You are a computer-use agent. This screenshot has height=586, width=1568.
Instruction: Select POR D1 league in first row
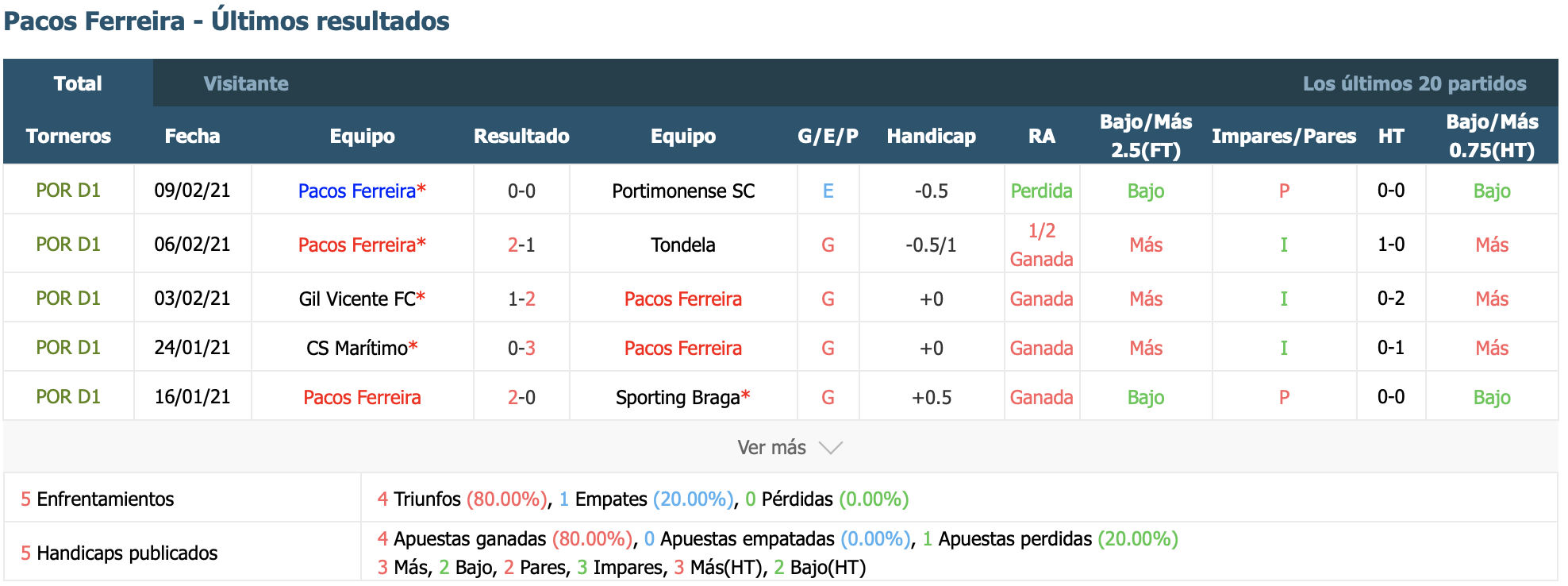(68, 191)
